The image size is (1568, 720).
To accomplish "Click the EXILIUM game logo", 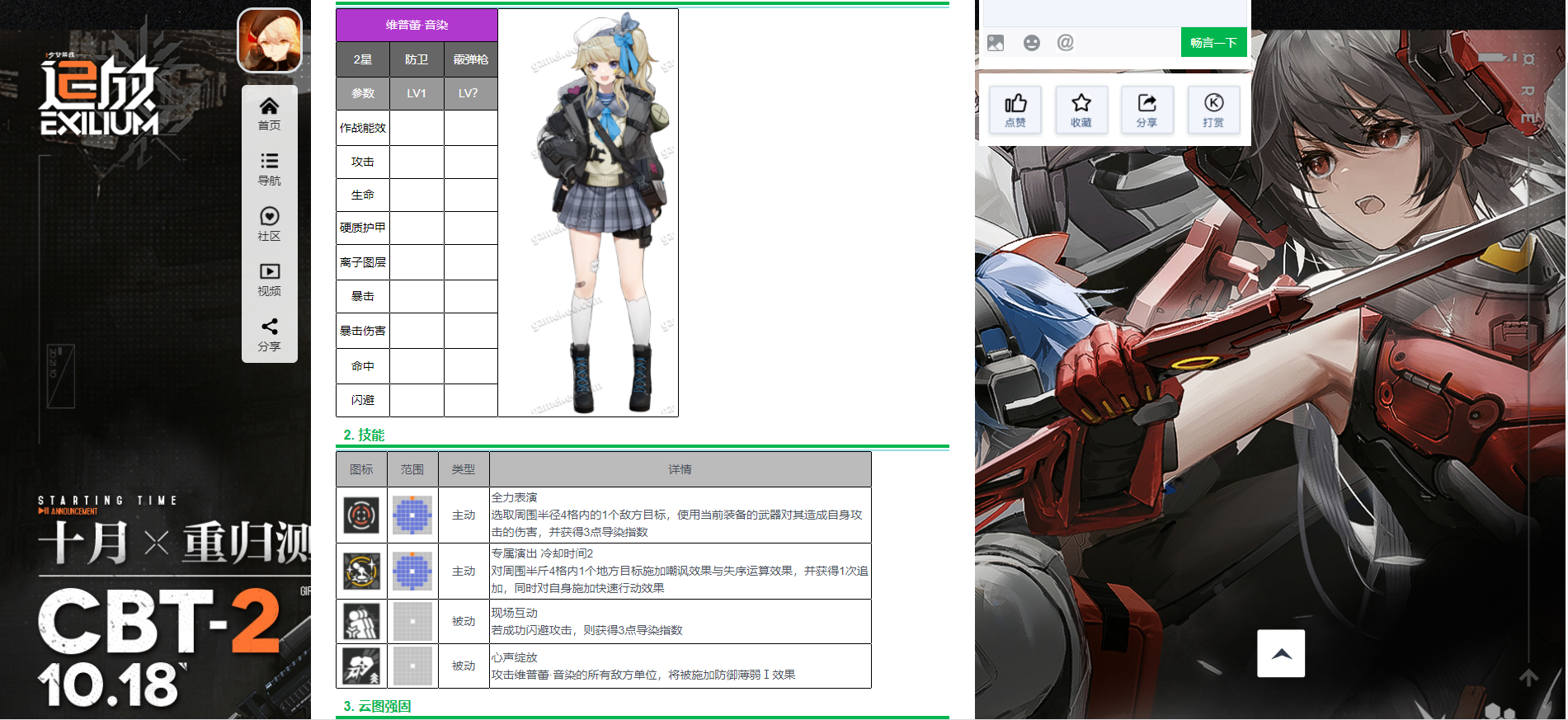I will coord(99,93).
